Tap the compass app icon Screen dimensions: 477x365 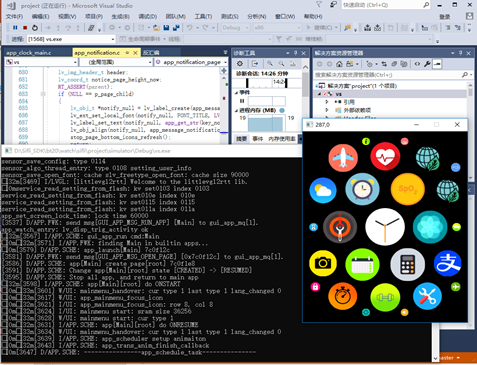point(340,227)
